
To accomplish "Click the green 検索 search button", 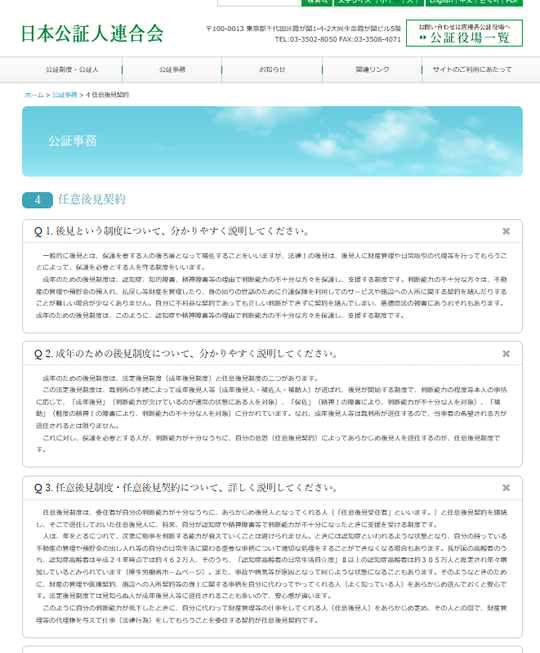I will (x=317, y=2).
